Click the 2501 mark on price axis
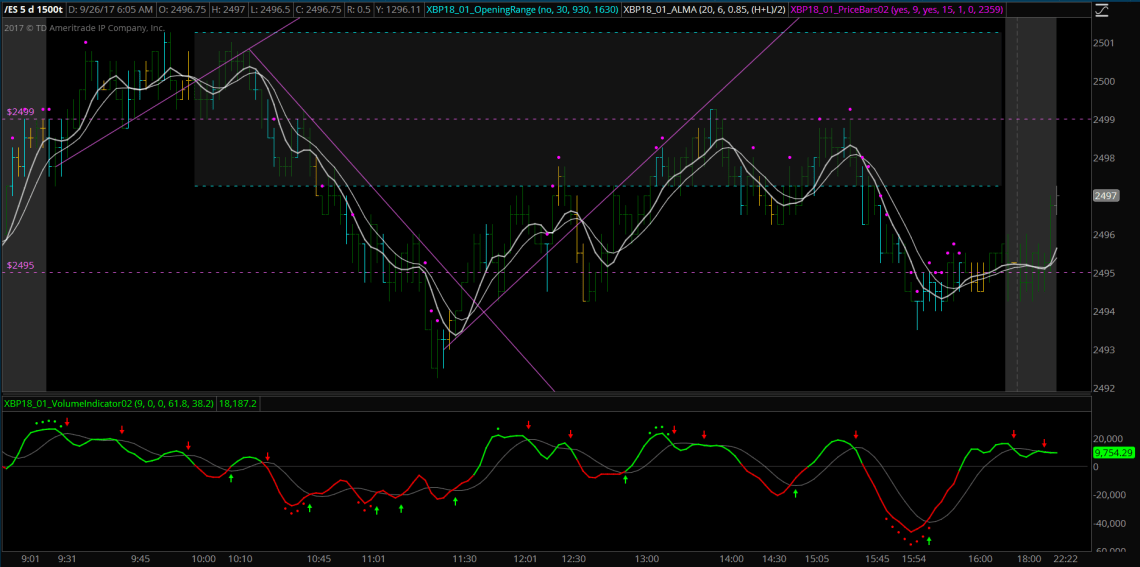This screenshot has height=567, width=1140. pos(1104,44)
